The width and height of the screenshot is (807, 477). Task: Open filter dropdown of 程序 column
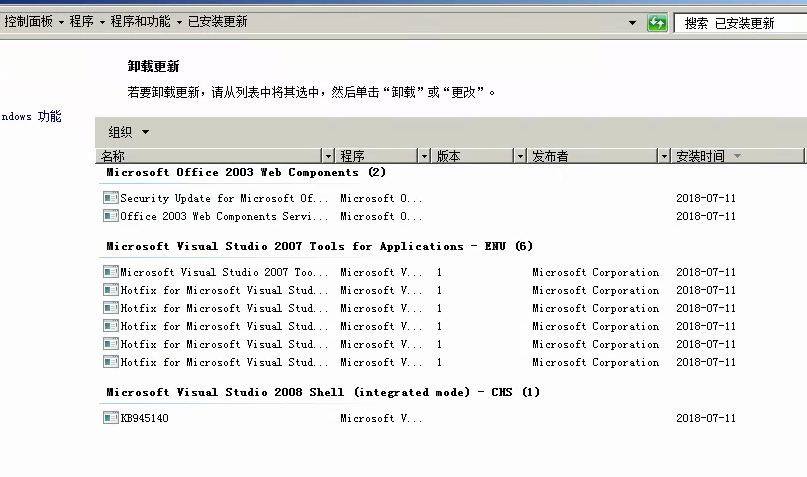[424, 156]
